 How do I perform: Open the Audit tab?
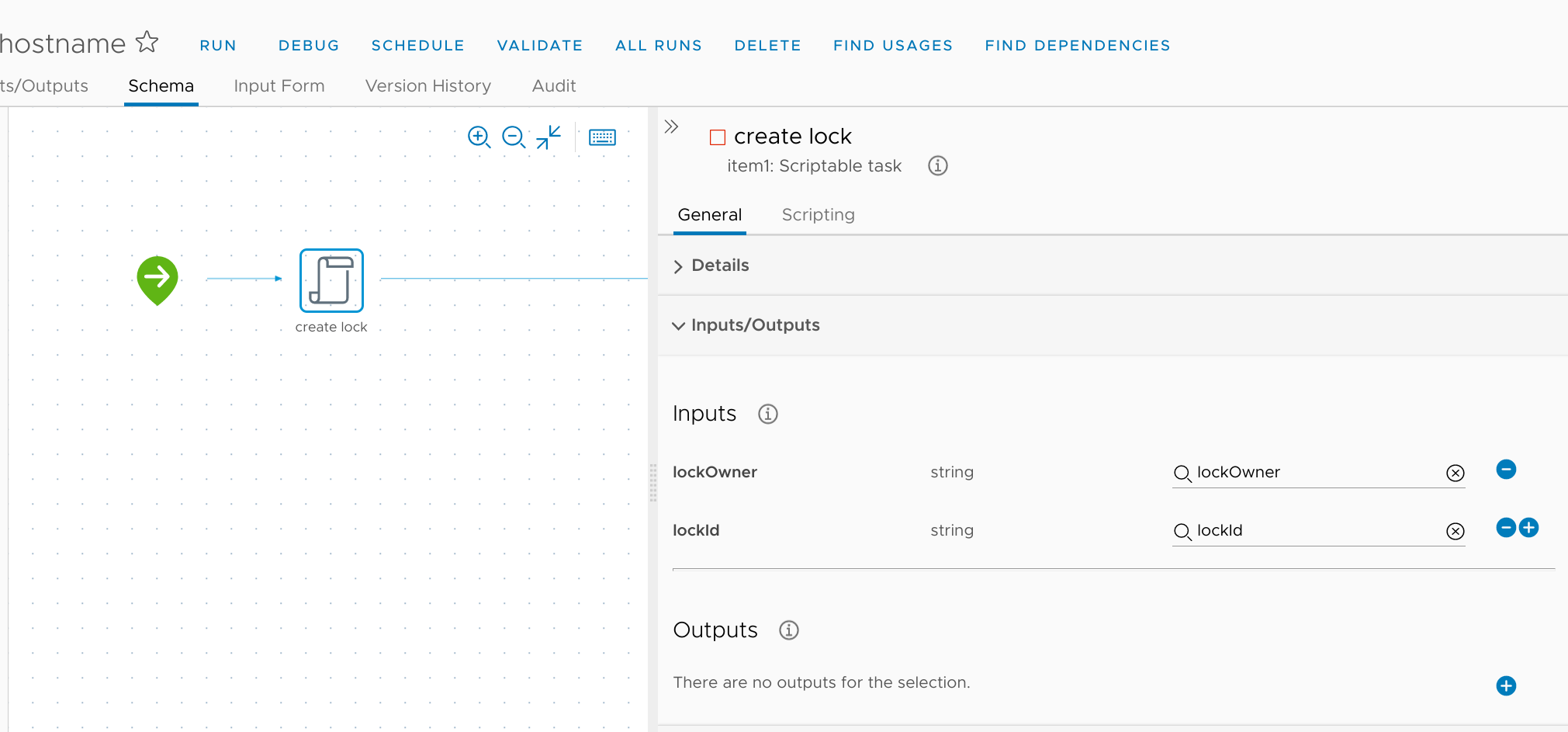point(554,86)
